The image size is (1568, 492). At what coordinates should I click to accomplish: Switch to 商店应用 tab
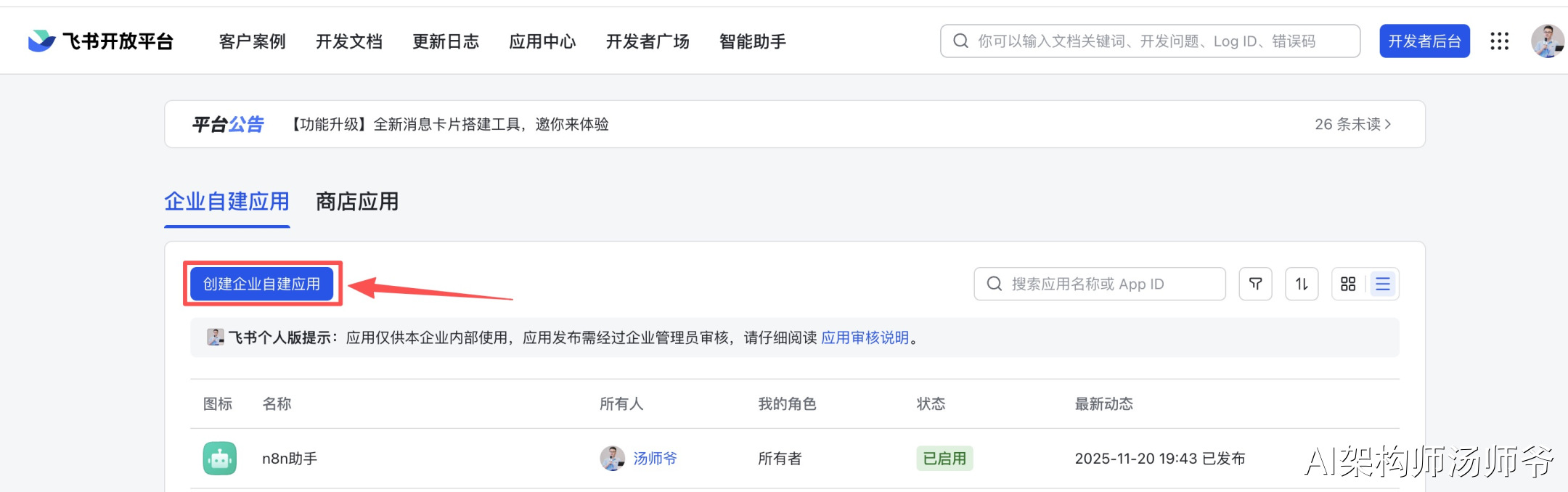point(356,201)
